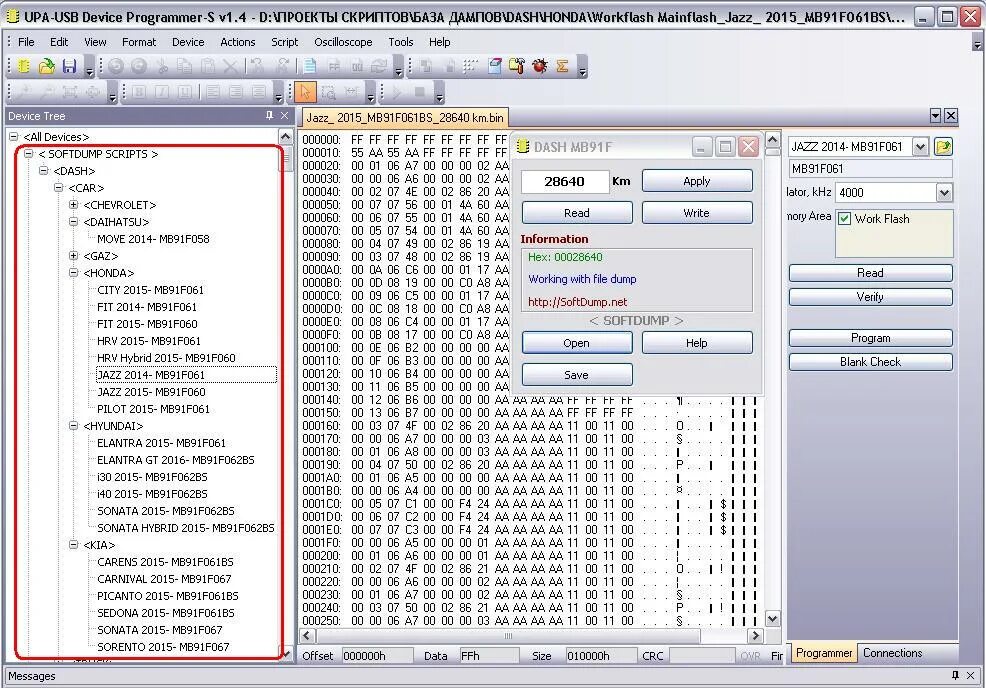Open the Device menu
This screenshot has width=986, height=688.
(188, 42)
